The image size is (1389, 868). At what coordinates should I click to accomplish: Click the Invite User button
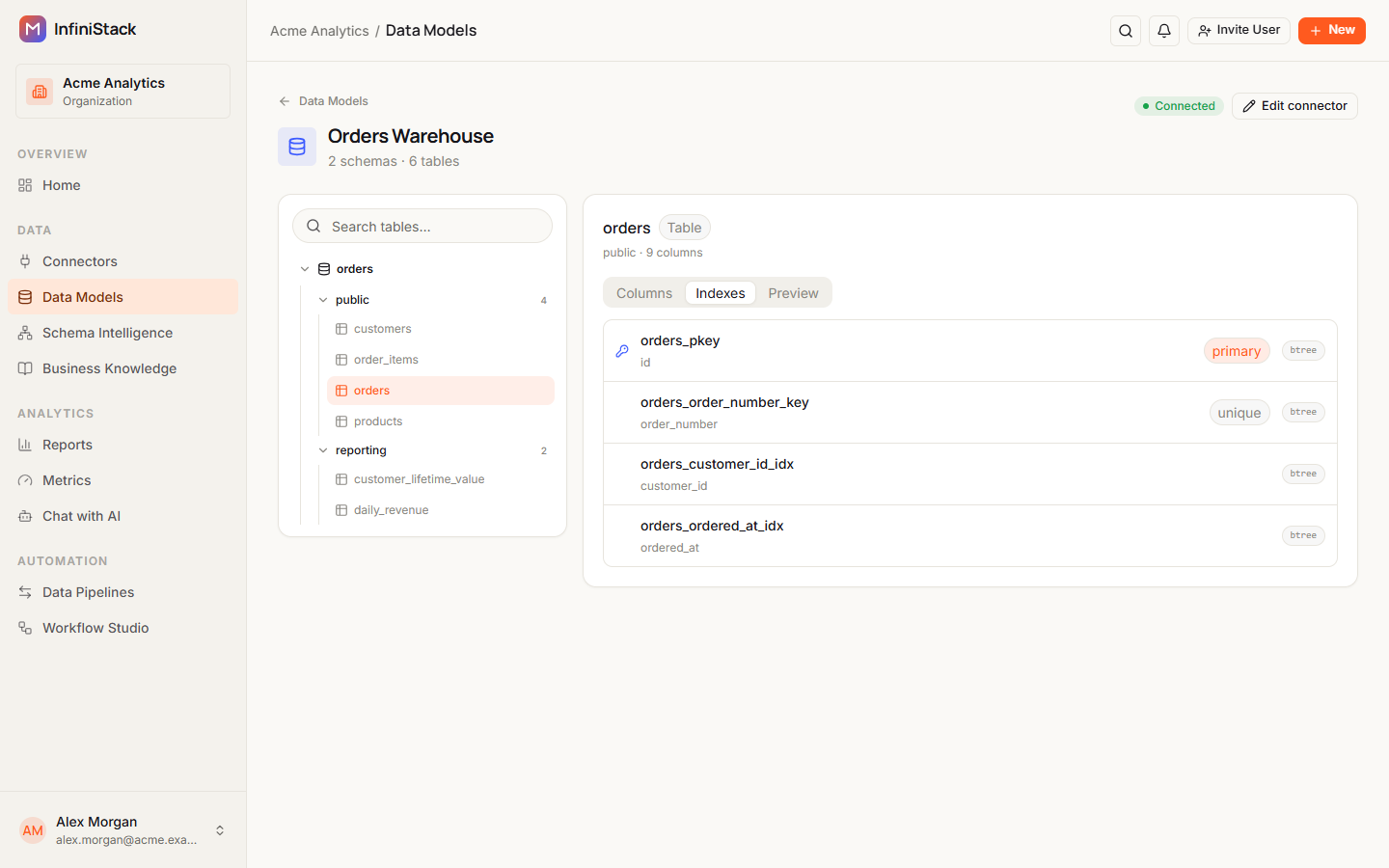coord(1239,31)
